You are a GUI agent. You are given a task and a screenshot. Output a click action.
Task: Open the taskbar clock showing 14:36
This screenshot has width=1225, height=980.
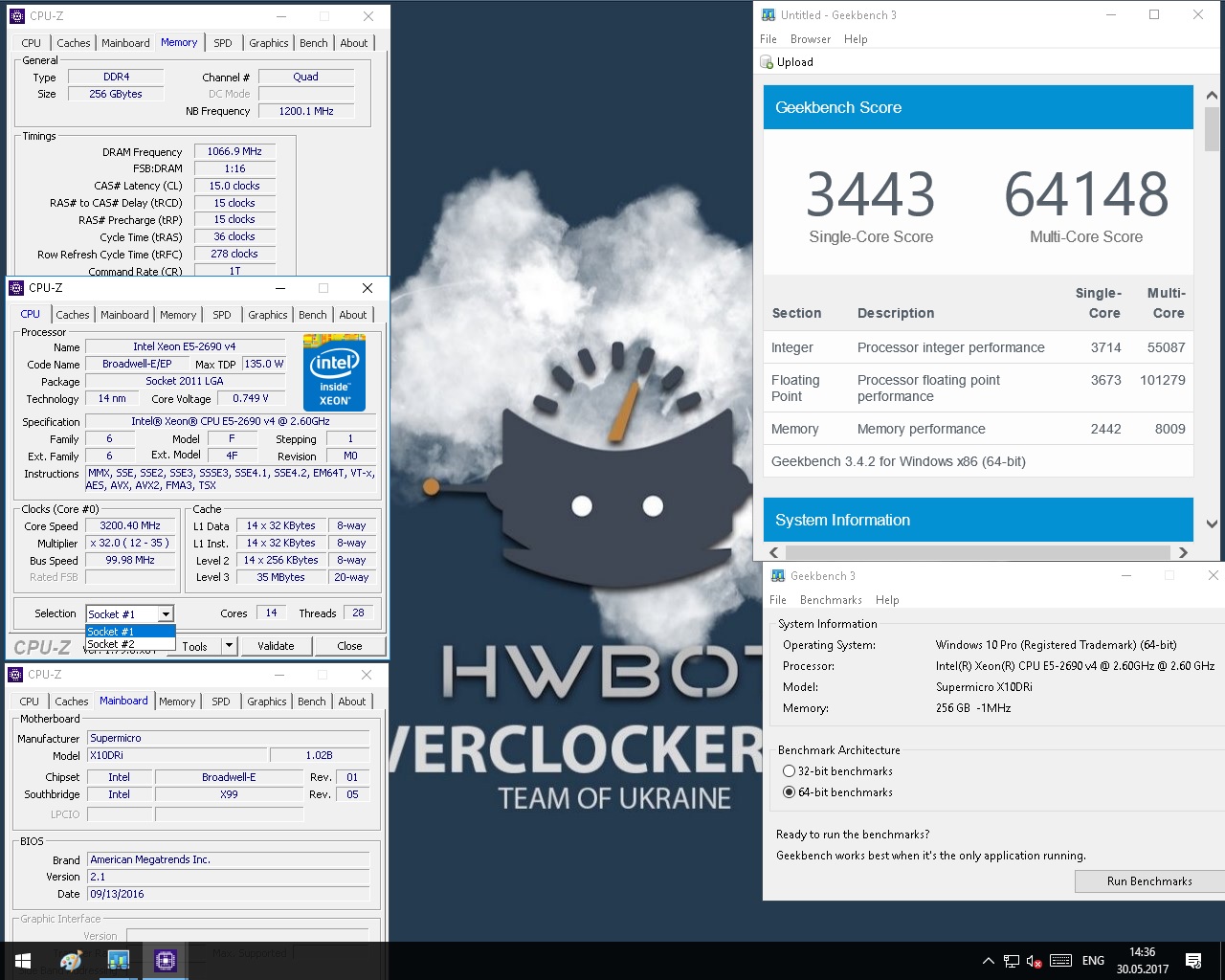tap(1142, 961)
